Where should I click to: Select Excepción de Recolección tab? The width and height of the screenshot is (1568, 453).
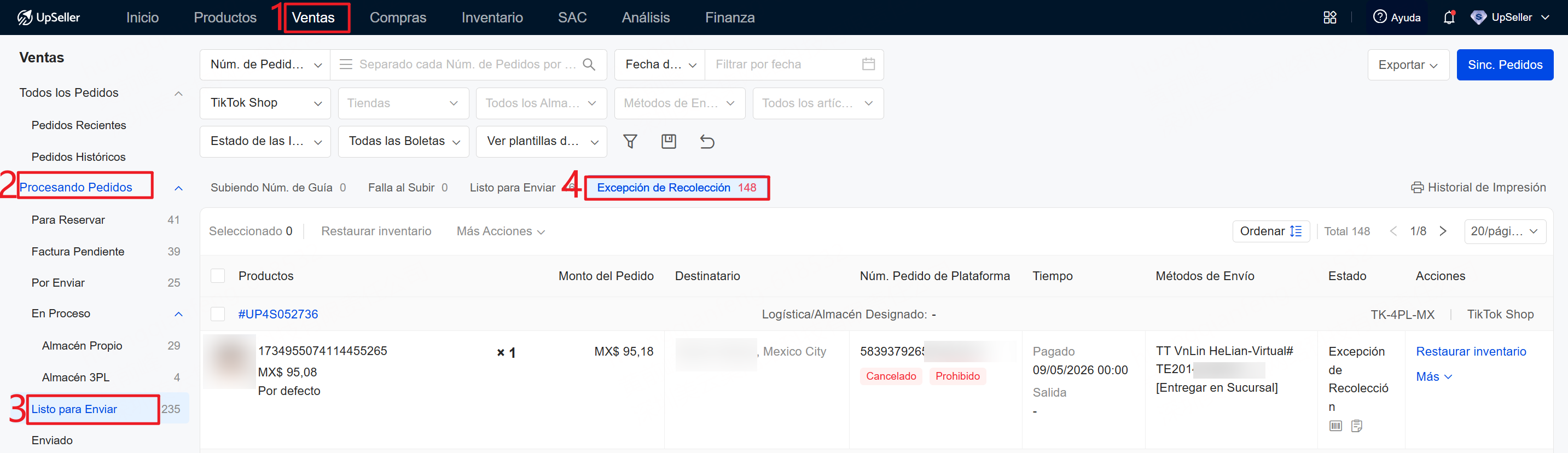676,188
